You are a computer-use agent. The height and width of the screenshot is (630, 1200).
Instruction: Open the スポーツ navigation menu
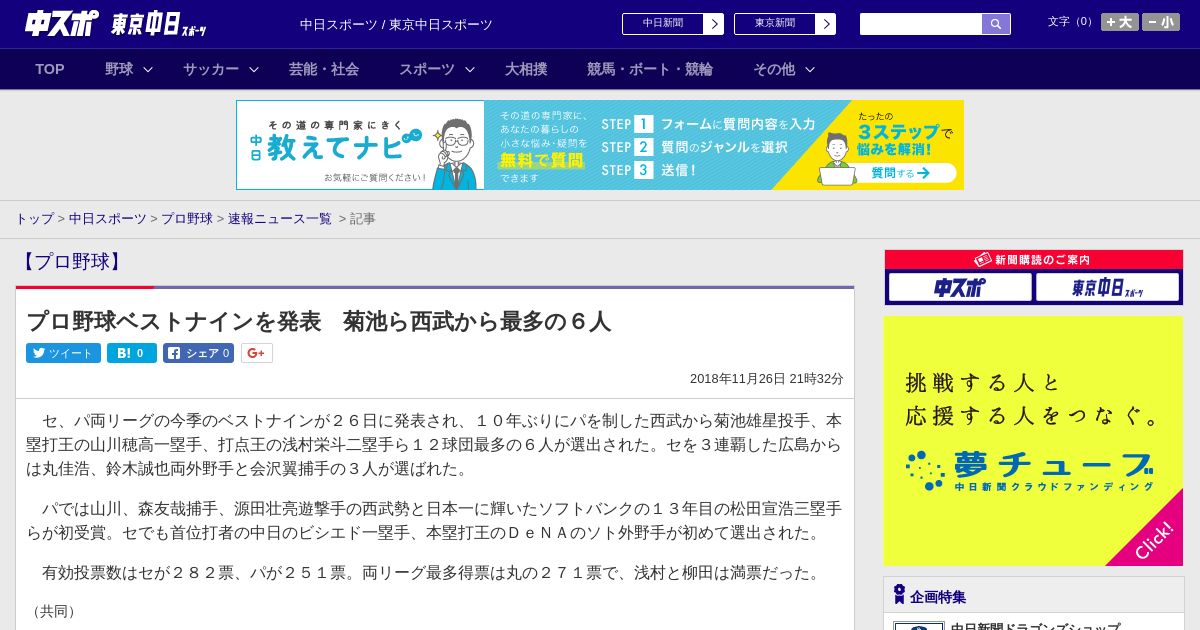[x=427, y=69]
